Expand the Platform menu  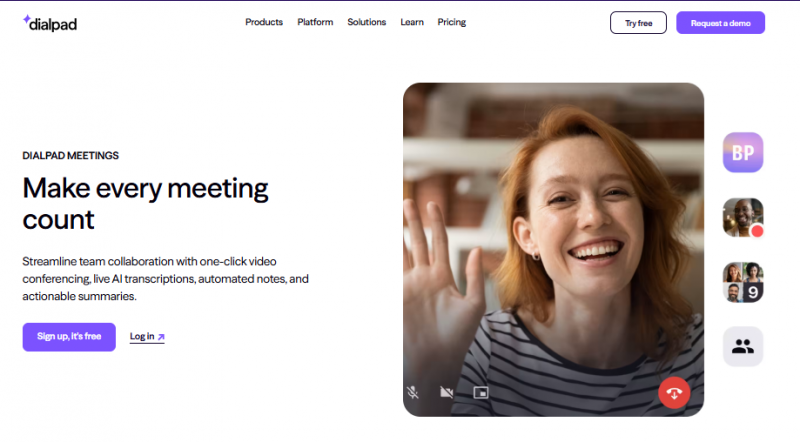pyautogui.click(x=315, y=22)
